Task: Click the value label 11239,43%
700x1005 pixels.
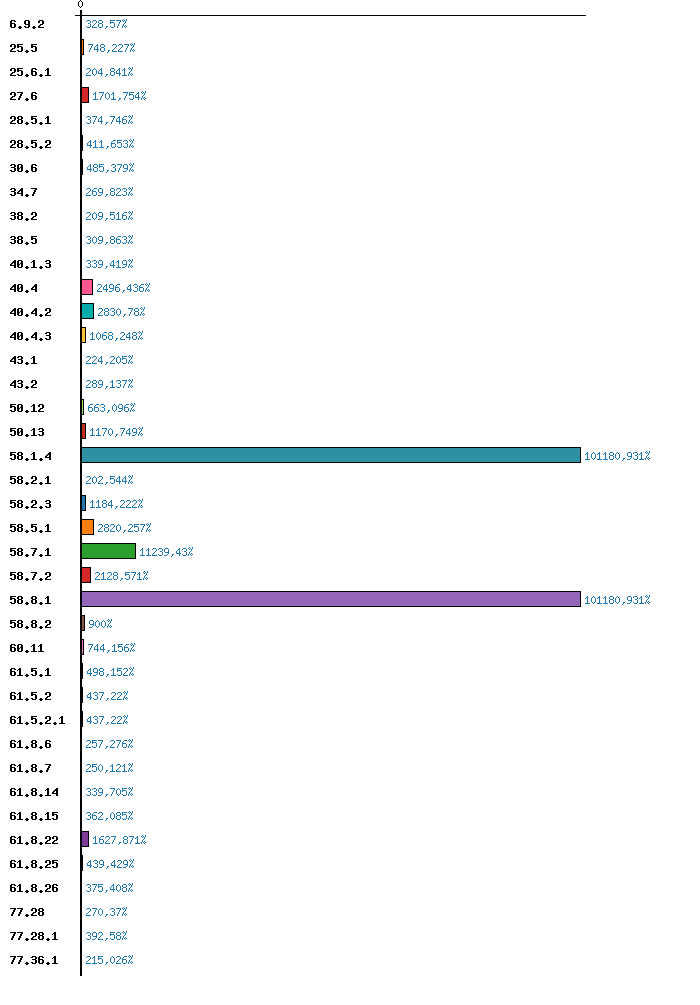Action: (166, 552)
